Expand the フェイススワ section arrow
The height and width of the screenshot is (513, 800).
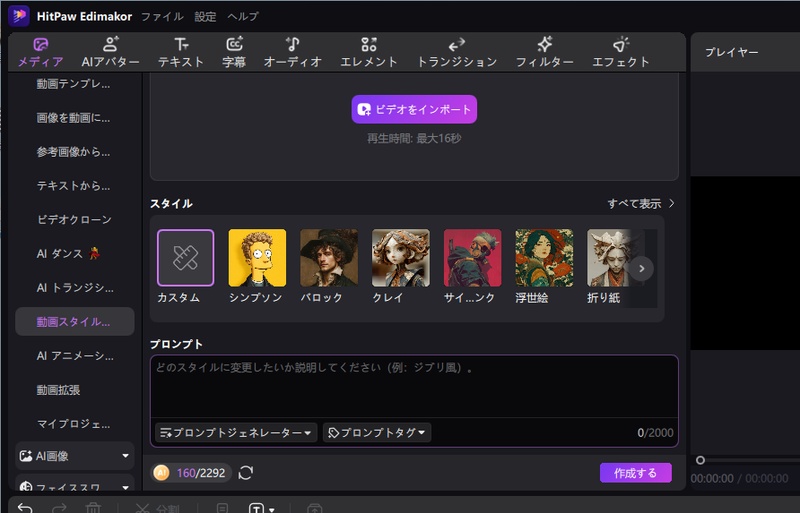(x=126, y=487)
